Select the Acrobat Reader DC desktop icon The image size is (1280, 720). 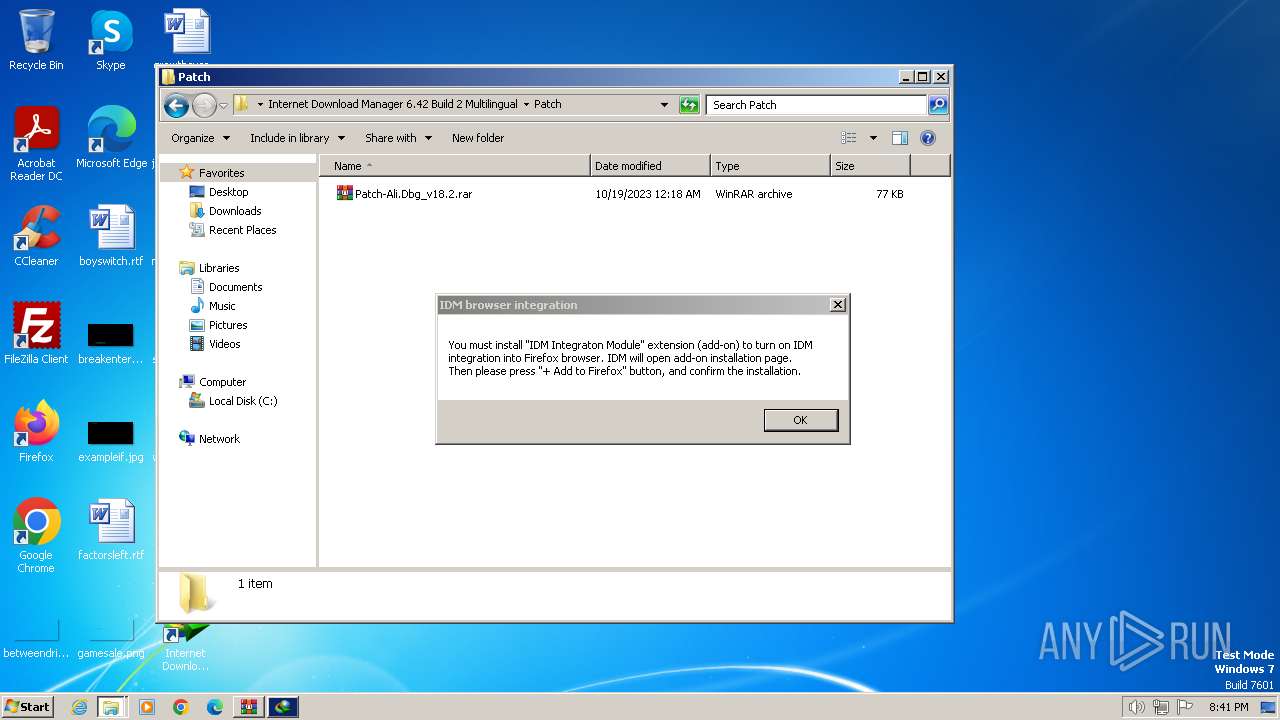coord(36,144)
